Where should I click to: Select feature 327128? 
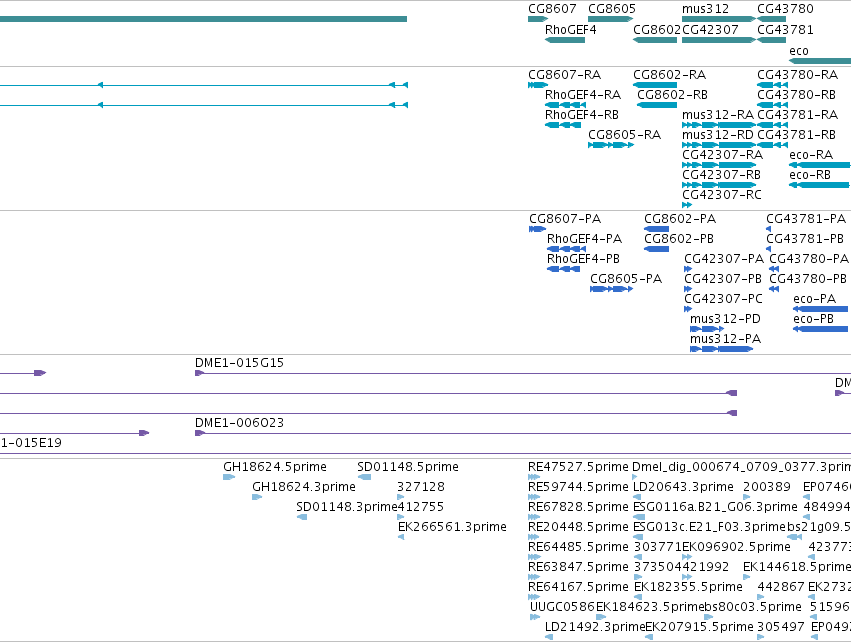click(421, 487)
